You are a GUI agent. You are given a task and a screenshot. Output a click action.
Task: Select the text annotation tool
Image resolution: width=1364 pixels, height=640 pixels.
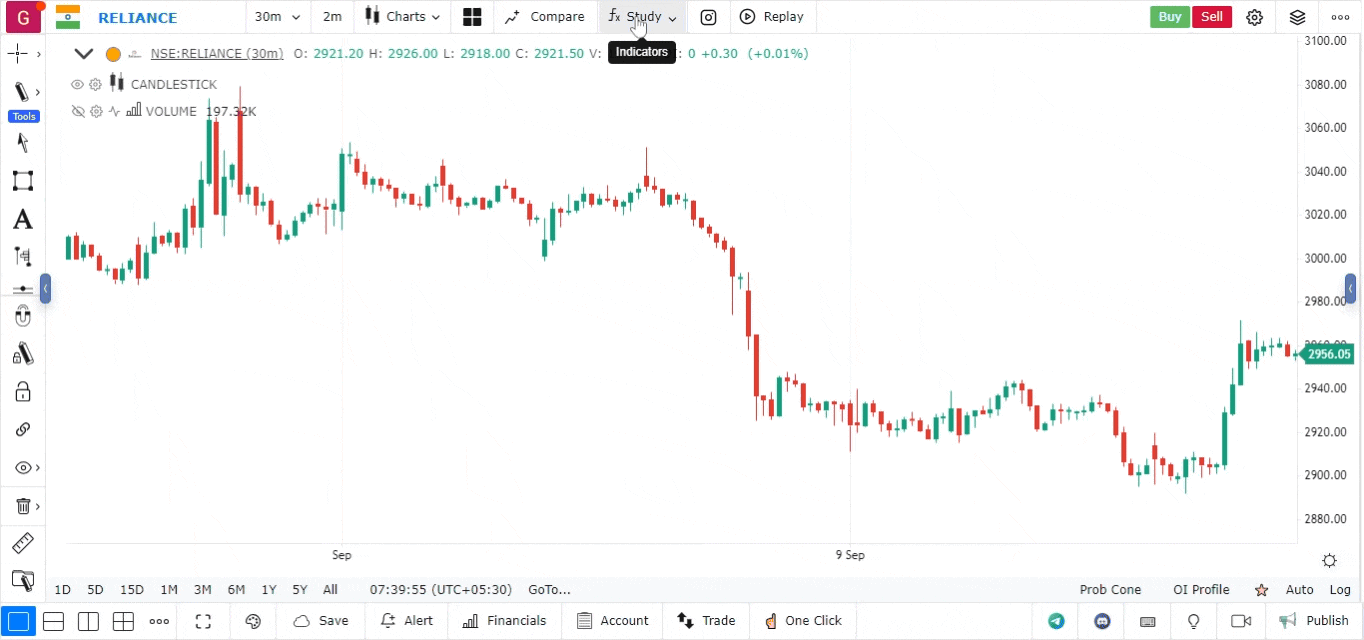point(22,220)
